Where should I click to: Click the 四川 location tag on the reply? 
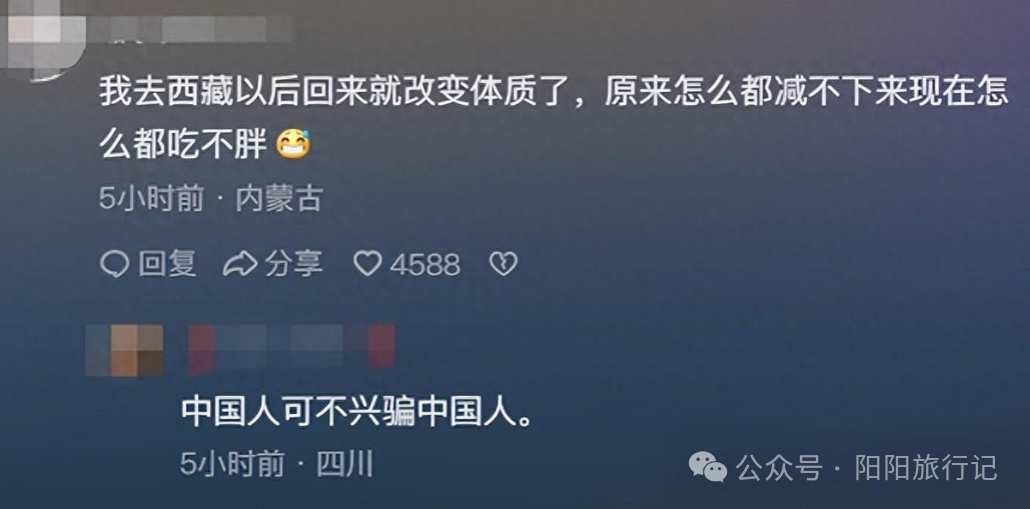tap(345, 465)
